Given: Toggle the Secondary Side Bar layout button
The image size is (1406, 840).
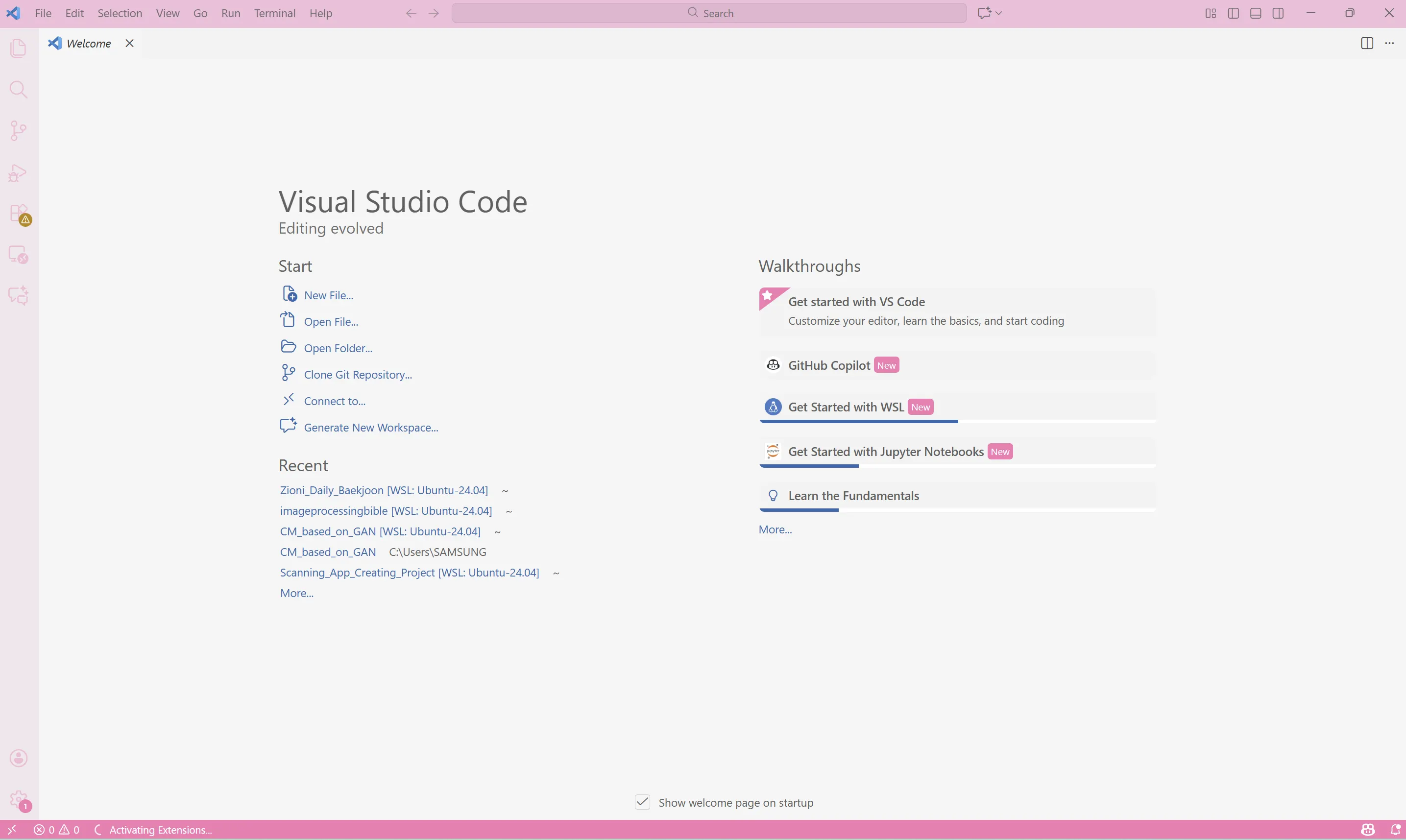Looking at the screenshot, I should 1278,13.
